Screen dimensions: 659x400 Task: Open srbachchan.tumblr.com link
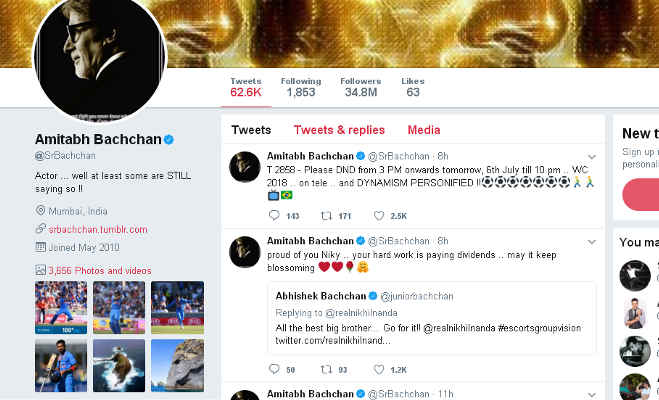(x=98, y=229)
